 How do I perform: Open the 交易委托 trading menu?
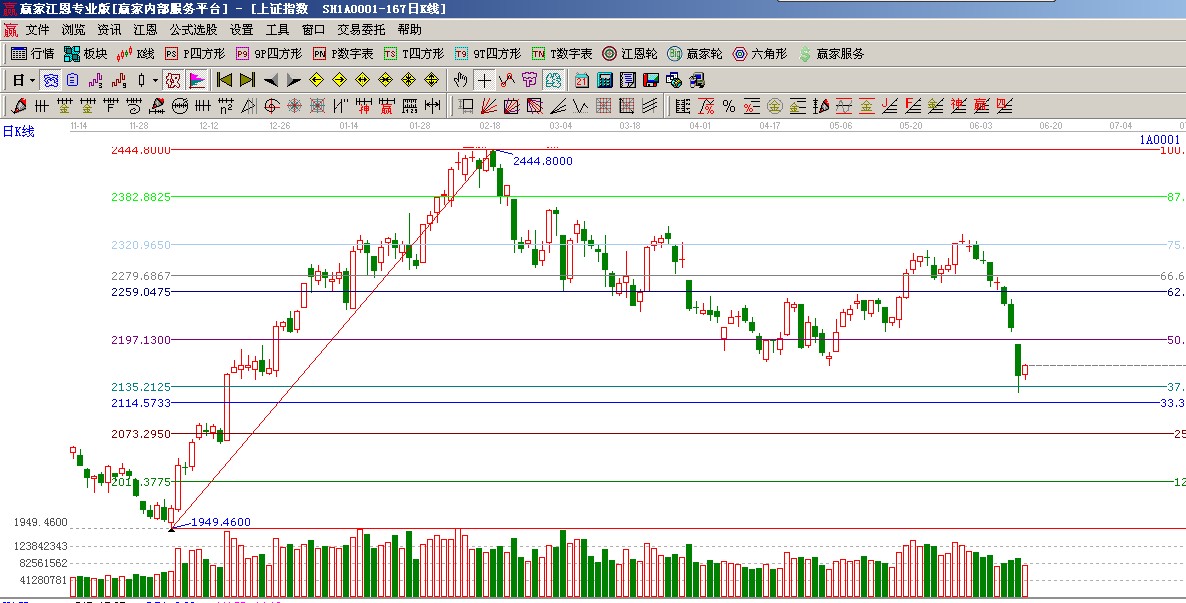pyautogui.click(x=361, y=30)
